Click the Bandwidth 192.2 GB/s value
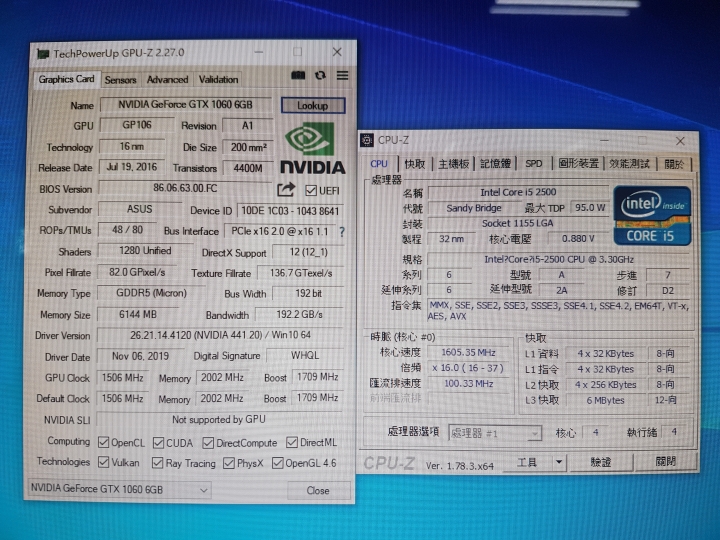The height and width of the screenshot is (540, 720). point(299,315)
